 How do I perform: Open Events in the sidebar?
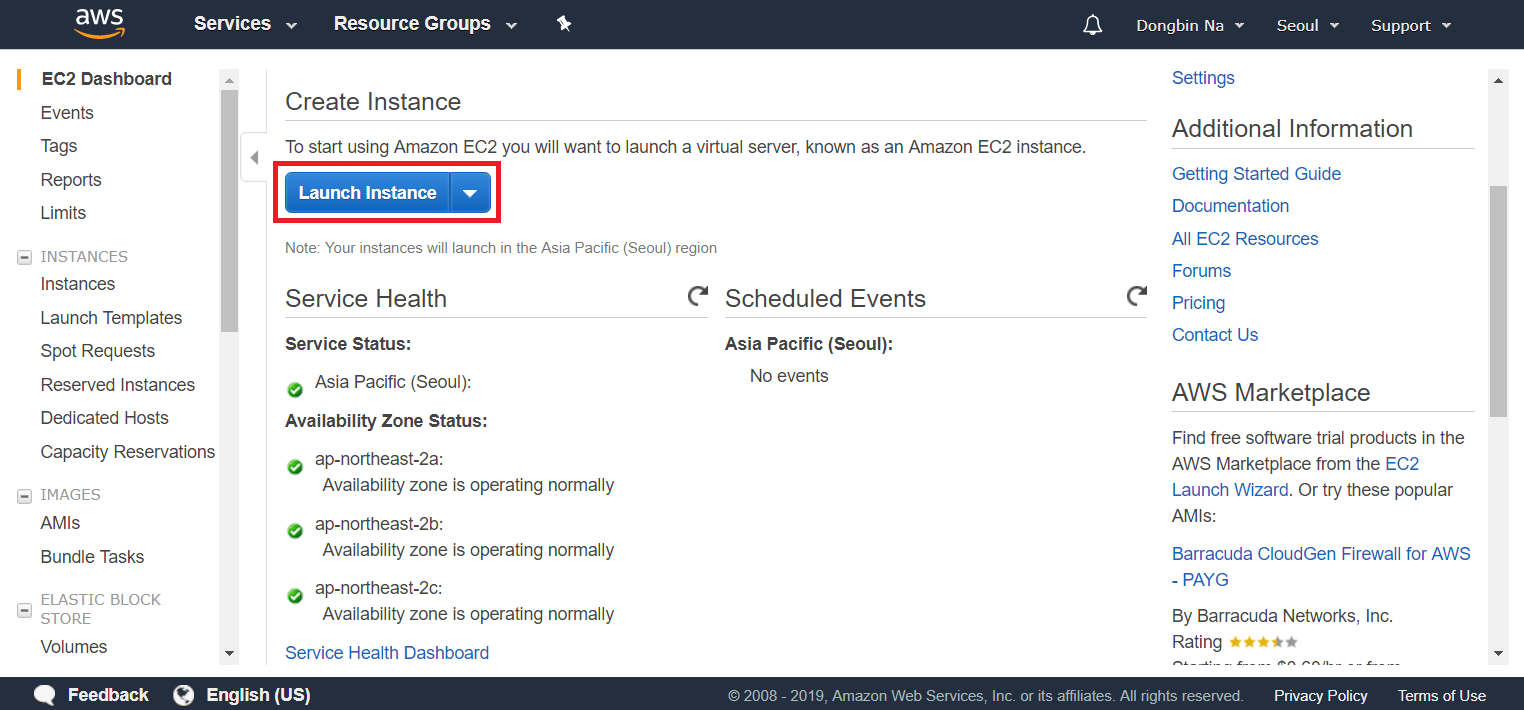67,113
